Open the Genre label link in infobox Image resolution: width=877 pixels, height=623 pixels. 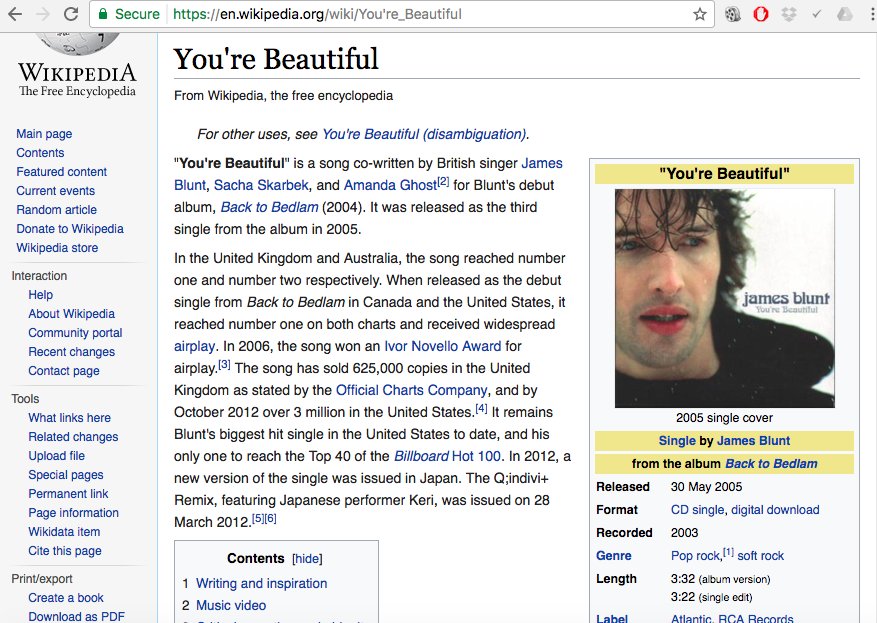[x=614, y=555]
